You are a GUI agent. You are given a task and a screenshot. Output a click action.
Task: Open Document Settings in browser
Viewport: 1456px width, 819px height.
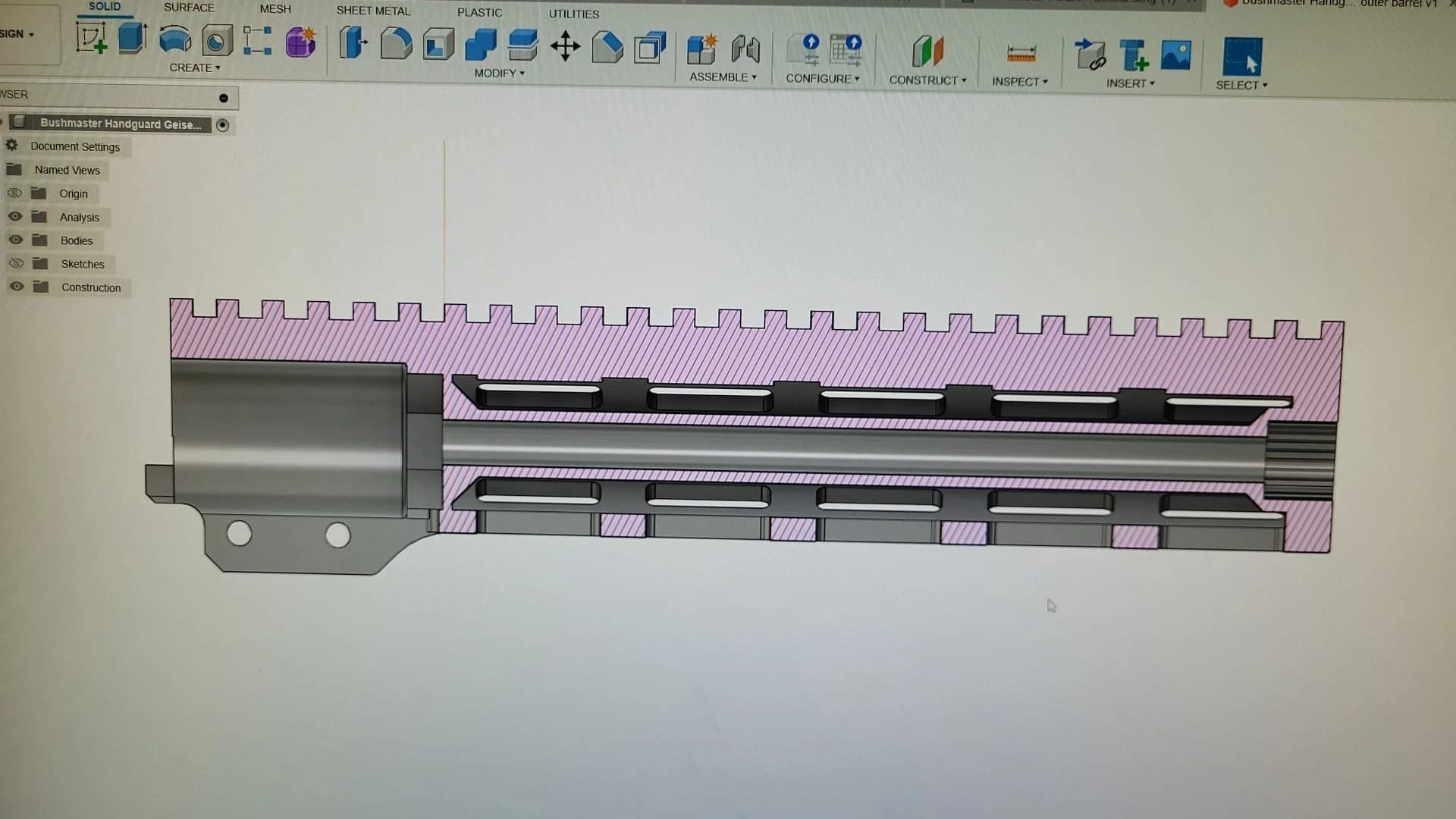tap(74, 146)
